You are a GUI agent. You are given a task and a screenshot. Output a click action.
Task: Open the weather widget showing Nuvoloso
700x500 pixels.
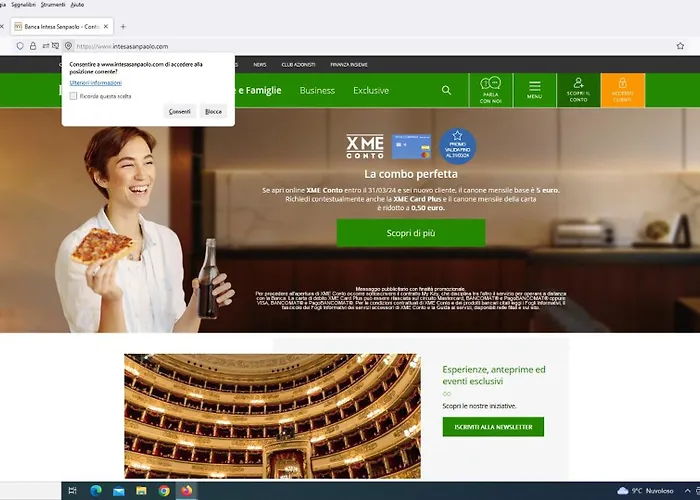[645, 491]
